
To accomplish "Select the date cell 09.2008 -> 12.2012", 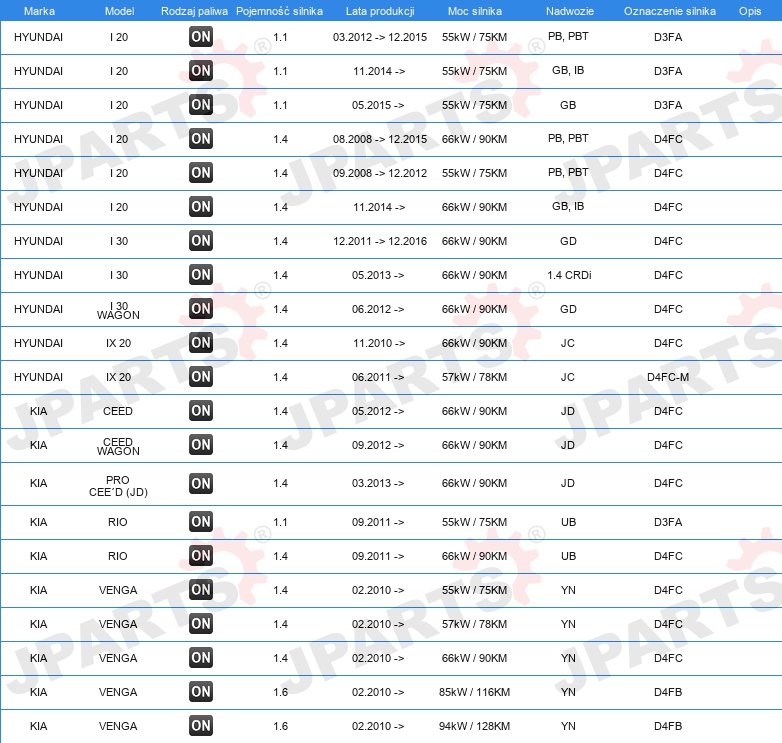I will point(380,173).
